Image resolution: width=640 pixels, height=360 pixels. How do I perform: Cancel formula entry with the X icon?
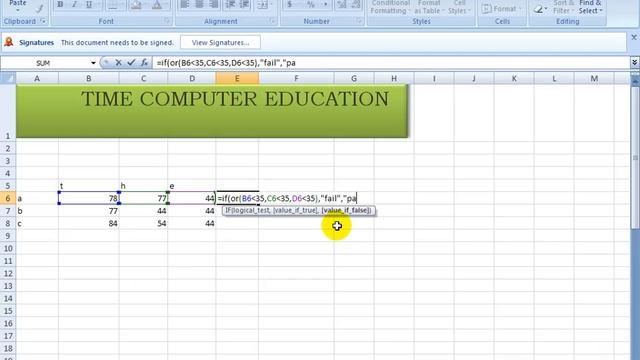click(118, 62)
